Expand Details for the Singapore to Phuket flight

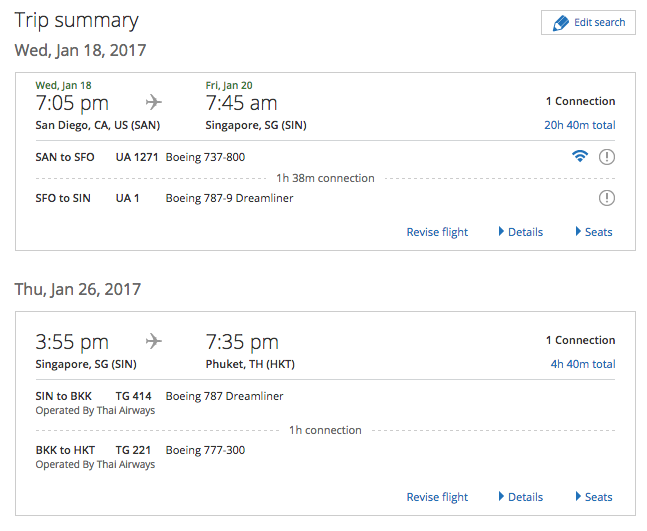(521, 497)
